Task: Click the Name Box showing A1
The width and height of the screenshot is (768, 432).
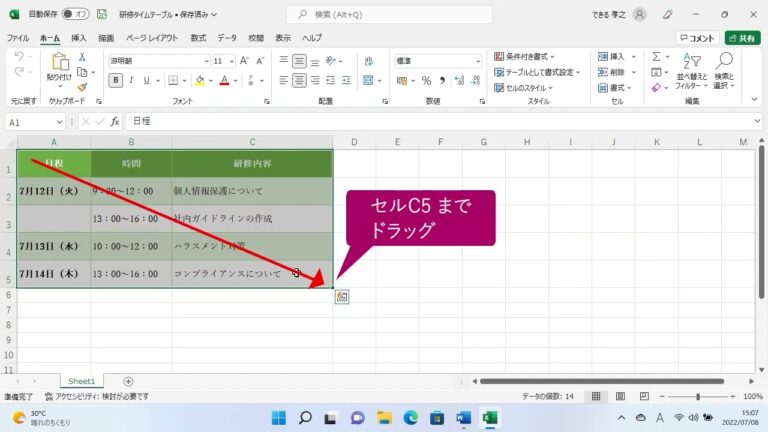Action: 35,122
